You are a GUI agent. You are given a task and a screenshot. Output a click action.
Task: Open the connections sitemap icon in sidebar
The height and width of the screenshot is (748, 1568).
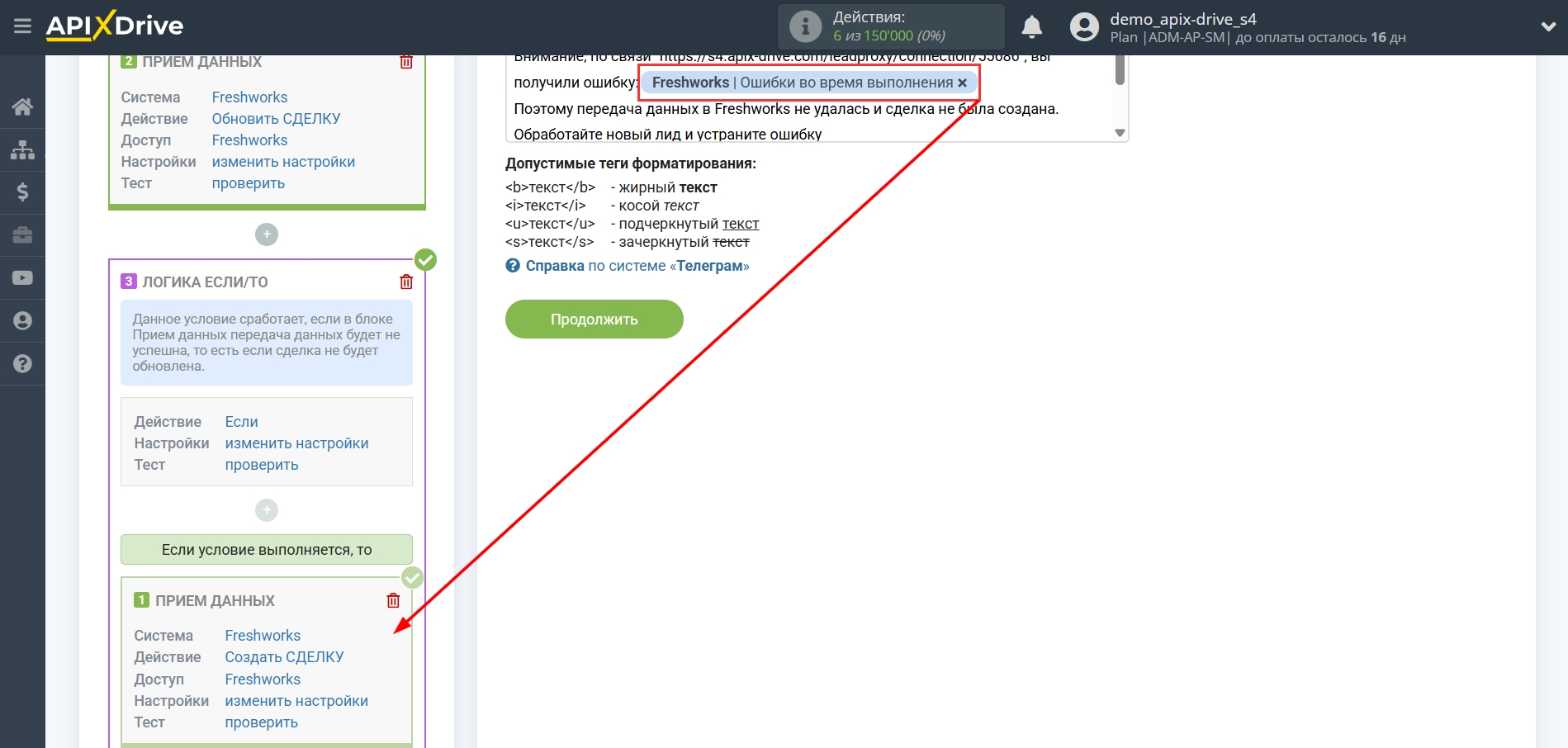[22, 149]
